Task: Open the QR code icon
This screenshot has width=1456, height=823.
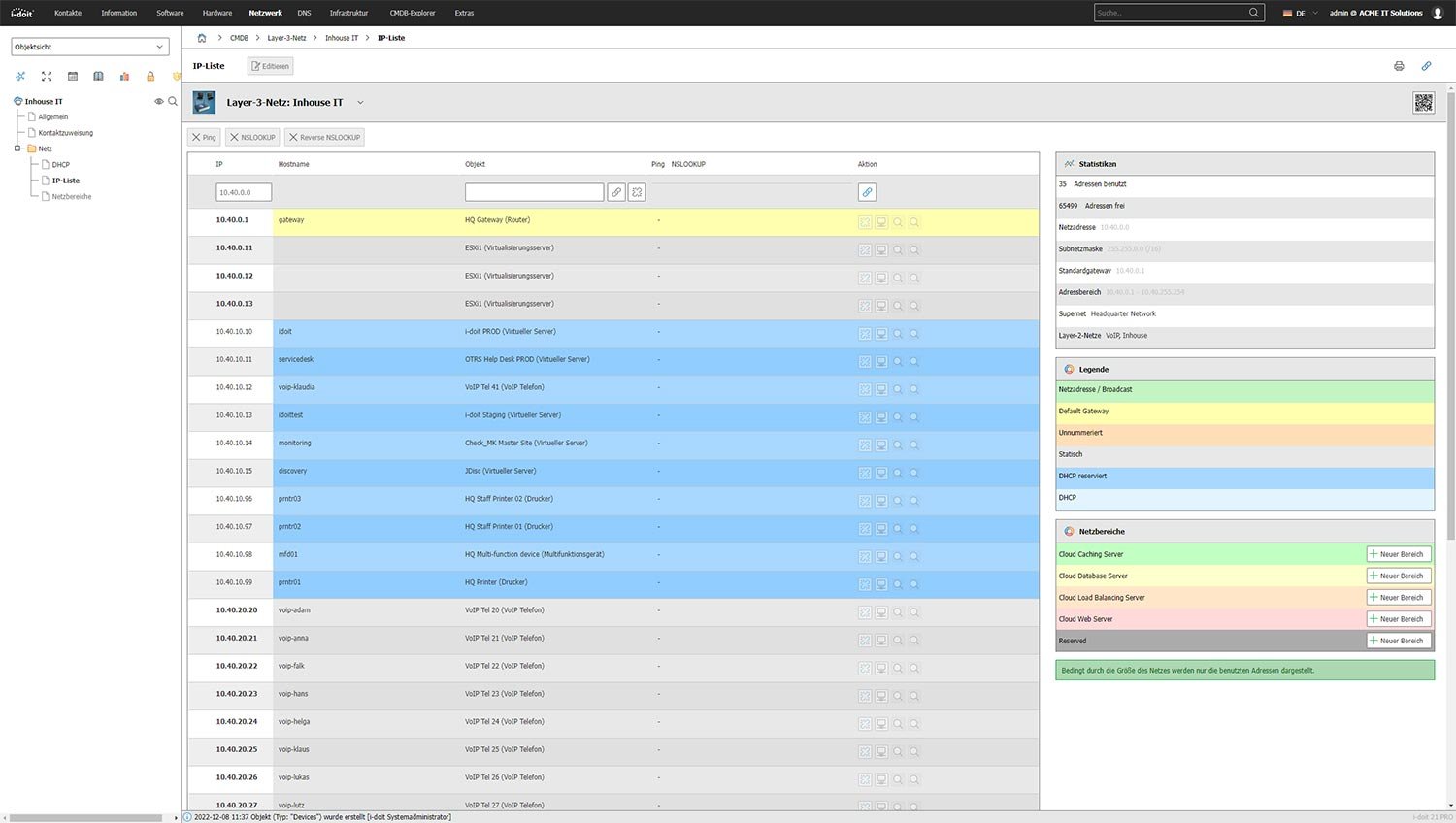Action: [x=1424, y=103]
